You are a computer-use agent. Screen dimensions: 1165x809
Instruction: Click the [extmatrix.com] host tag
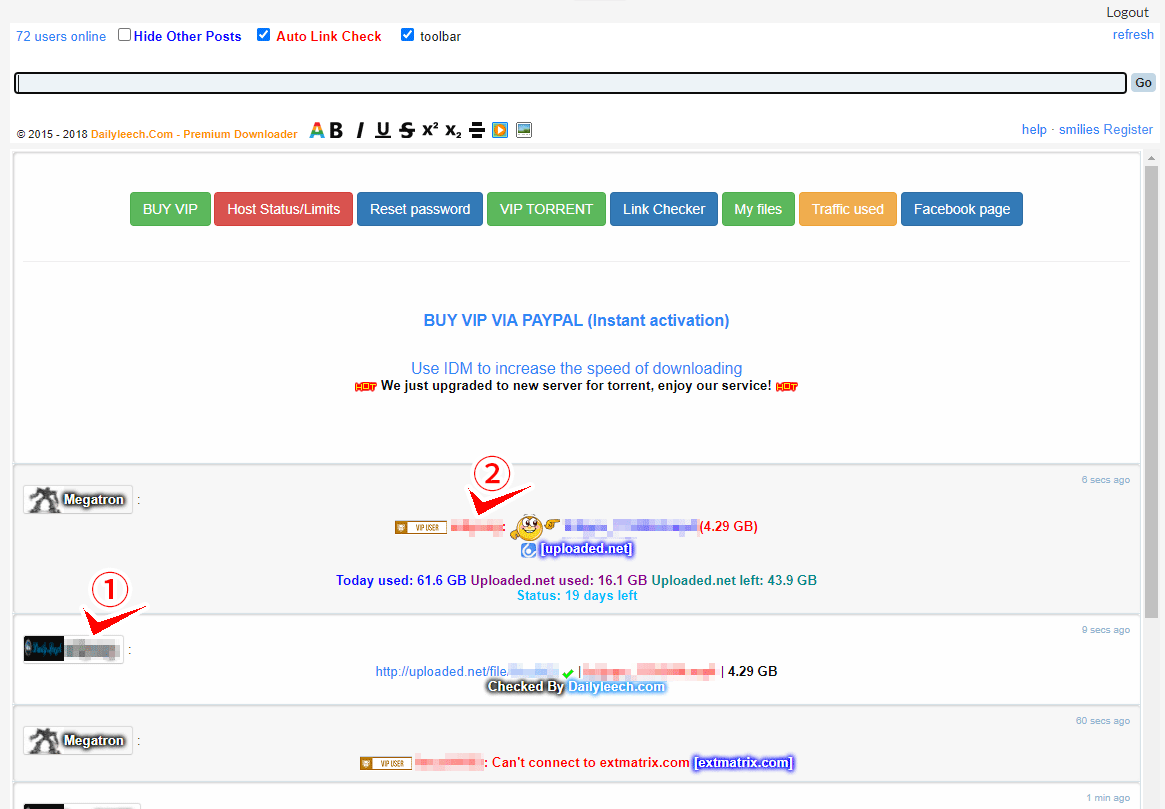click(743, 763)
